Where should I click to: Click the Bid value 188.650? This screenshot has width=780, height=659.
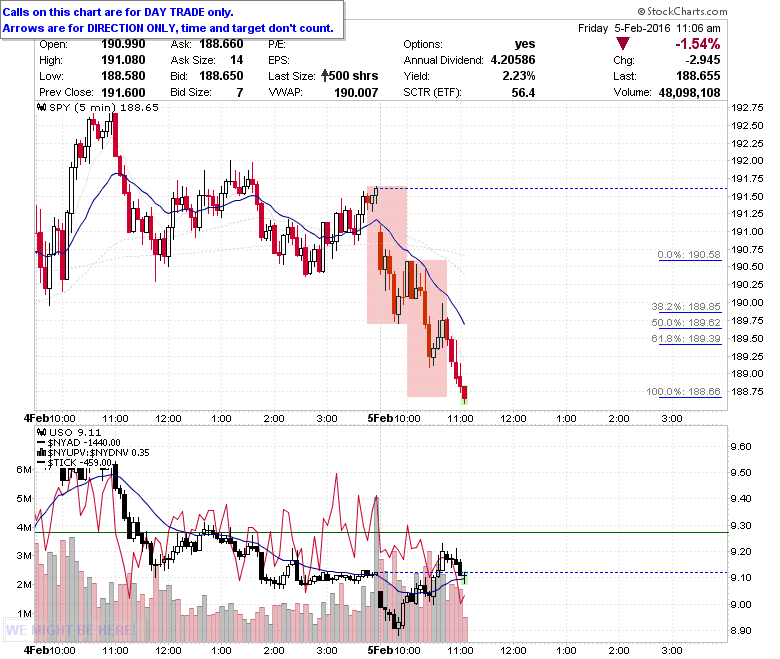click(221, 76)
